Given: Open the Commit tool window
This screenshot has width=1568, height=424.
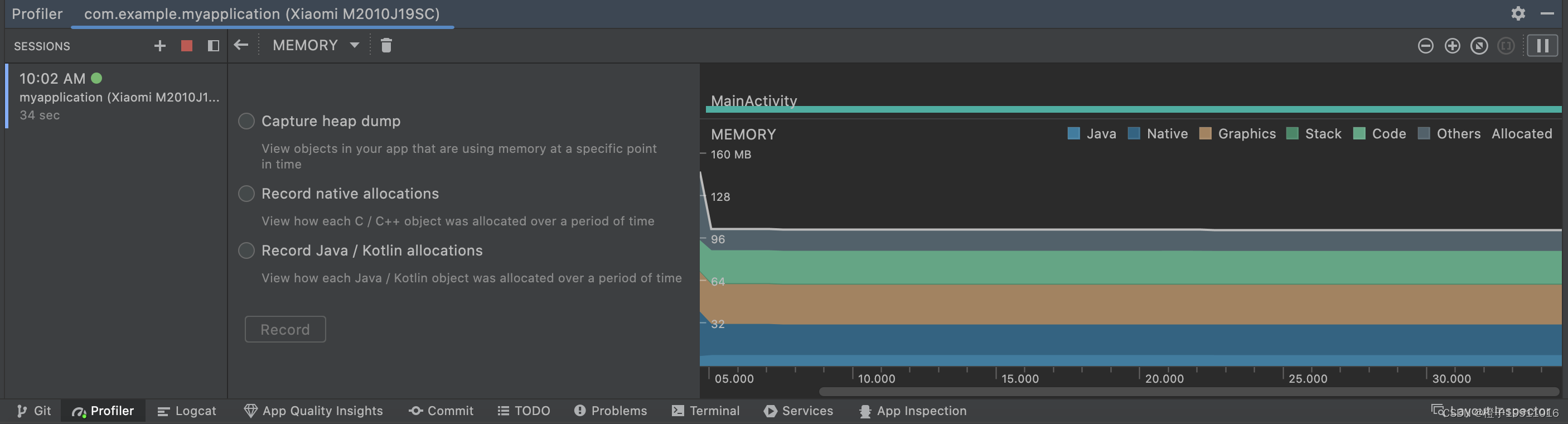Looking at the screenshot, I should pyautogui.click(x=441, y=411).
